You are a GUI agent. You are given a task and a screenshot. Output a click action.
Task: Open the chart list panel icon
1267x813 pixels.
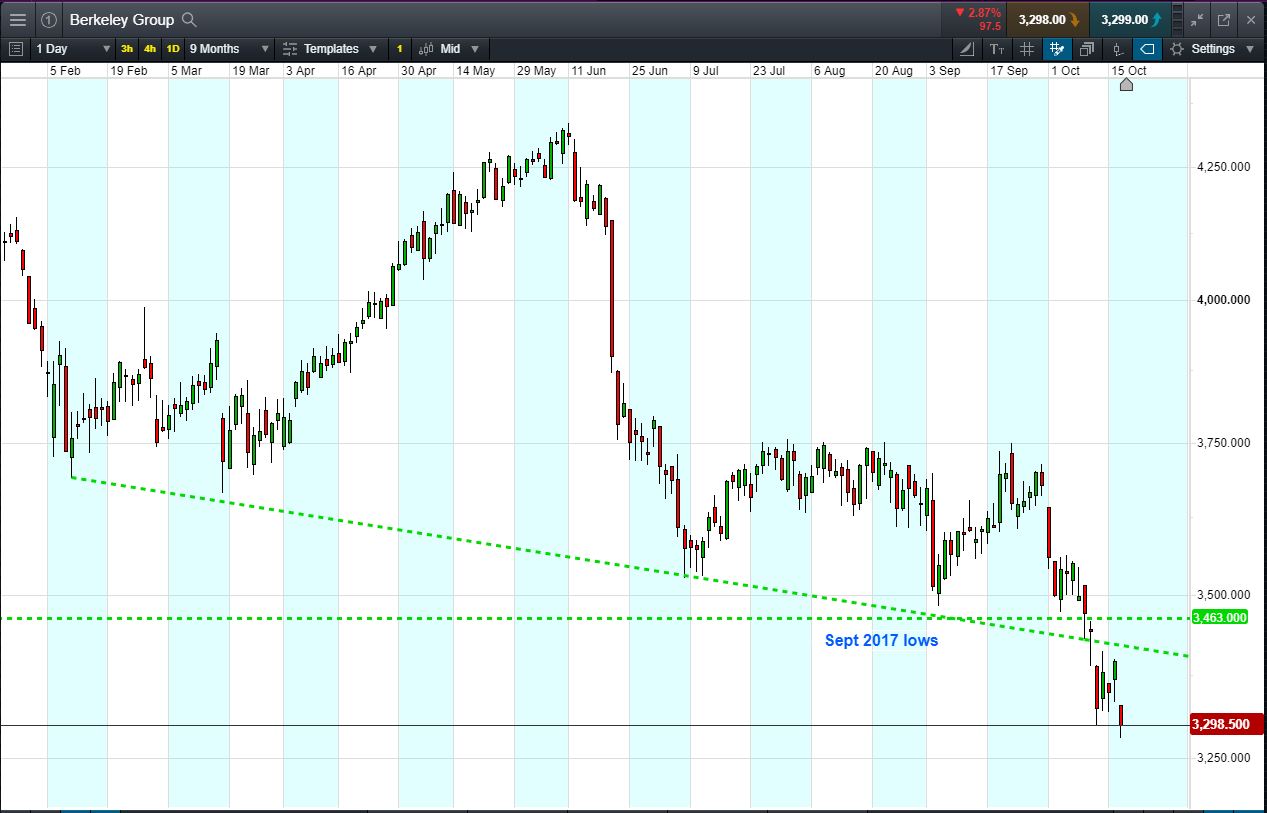[15, 48]
